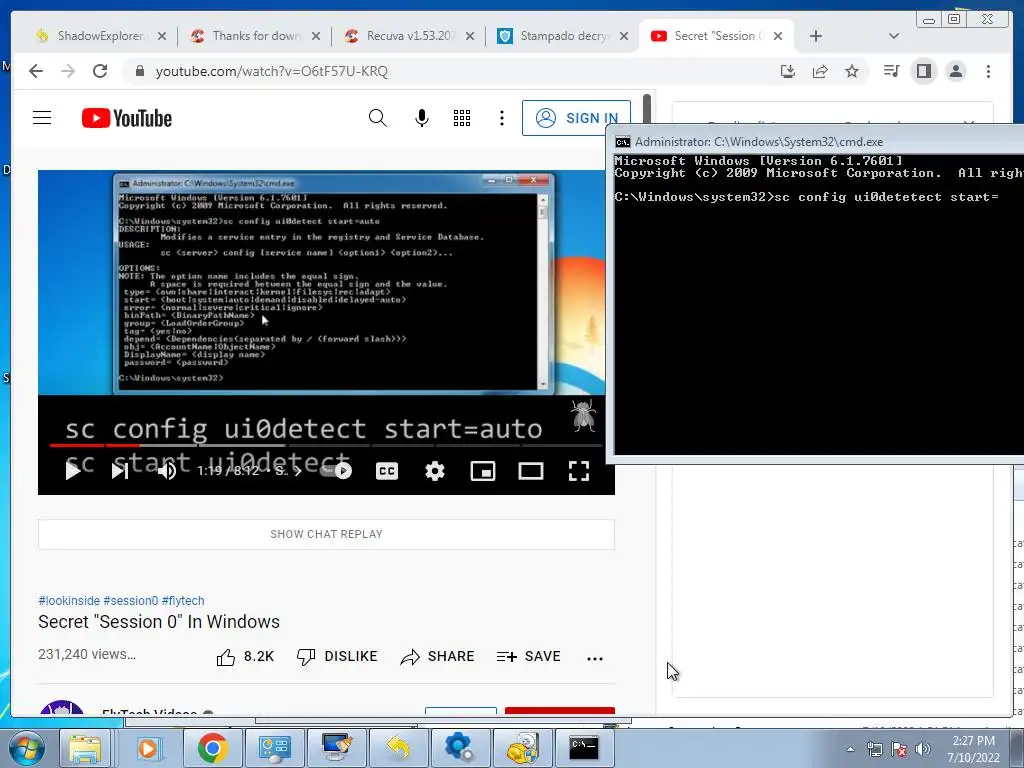Toggle closed captions CC button
The image size is (1024, 768).
387,471
